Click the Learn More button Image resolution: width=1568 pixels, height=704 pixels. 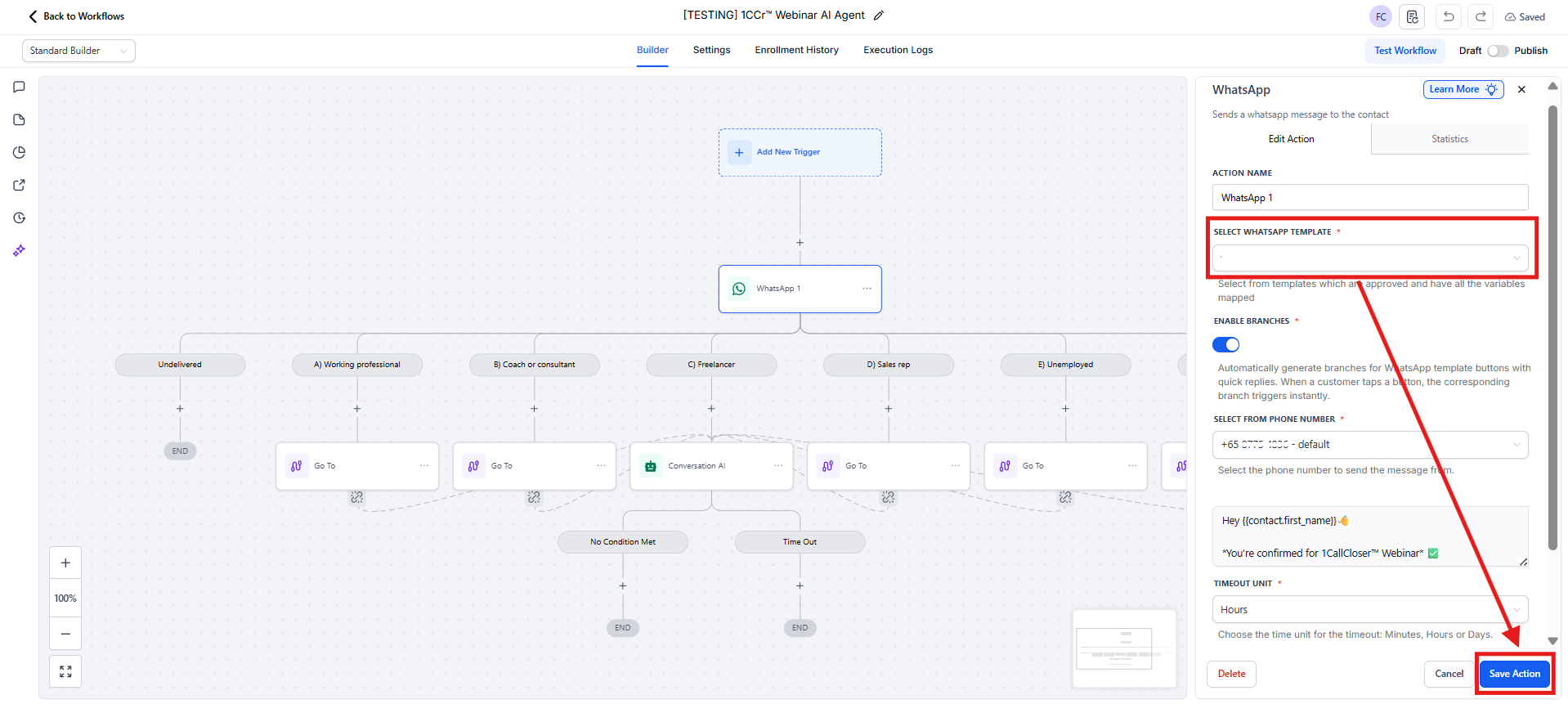point(1463,90)
